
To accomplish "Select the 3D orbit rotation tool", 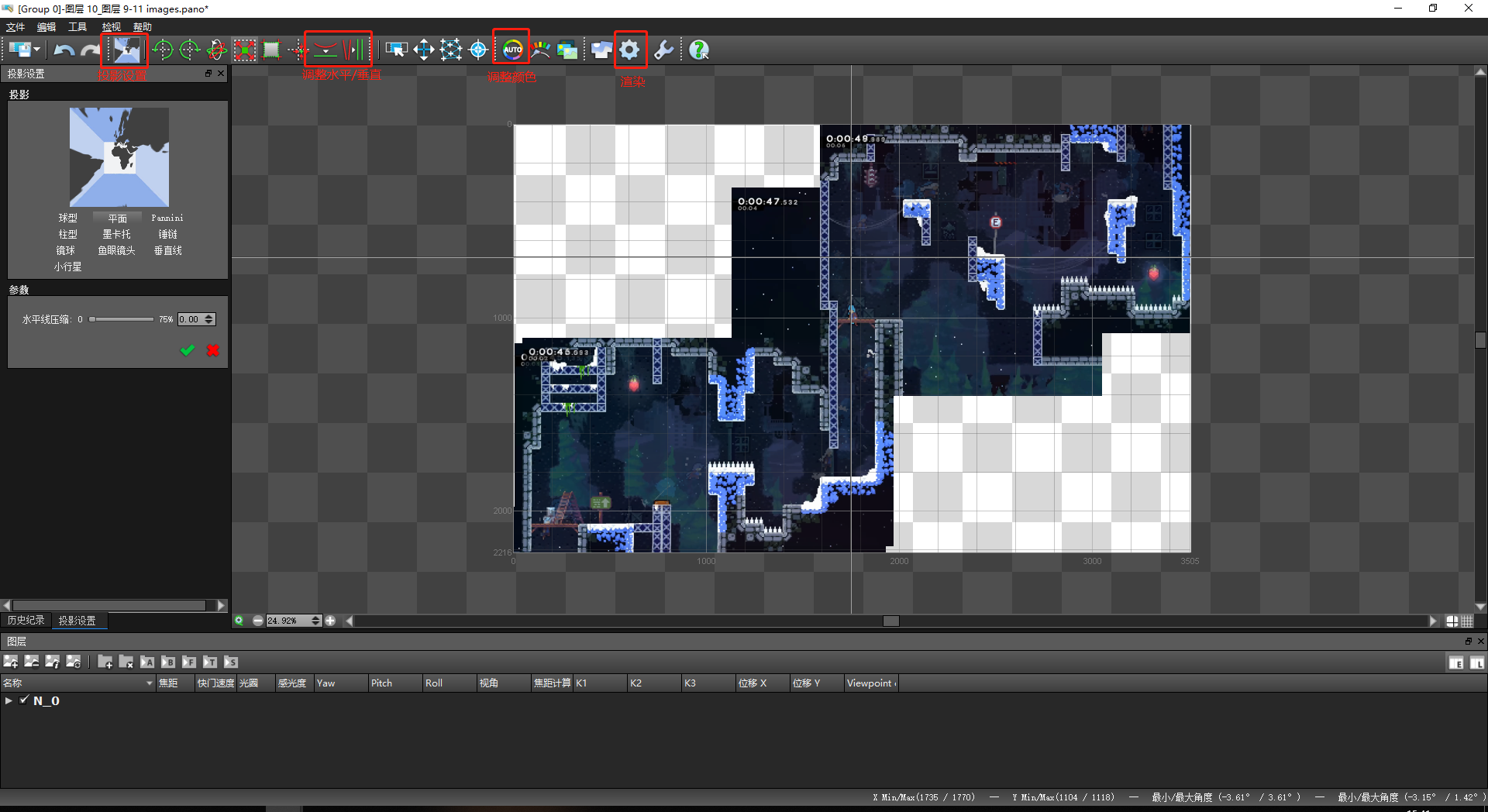I will pyautogui.click(x=217, y=50).
